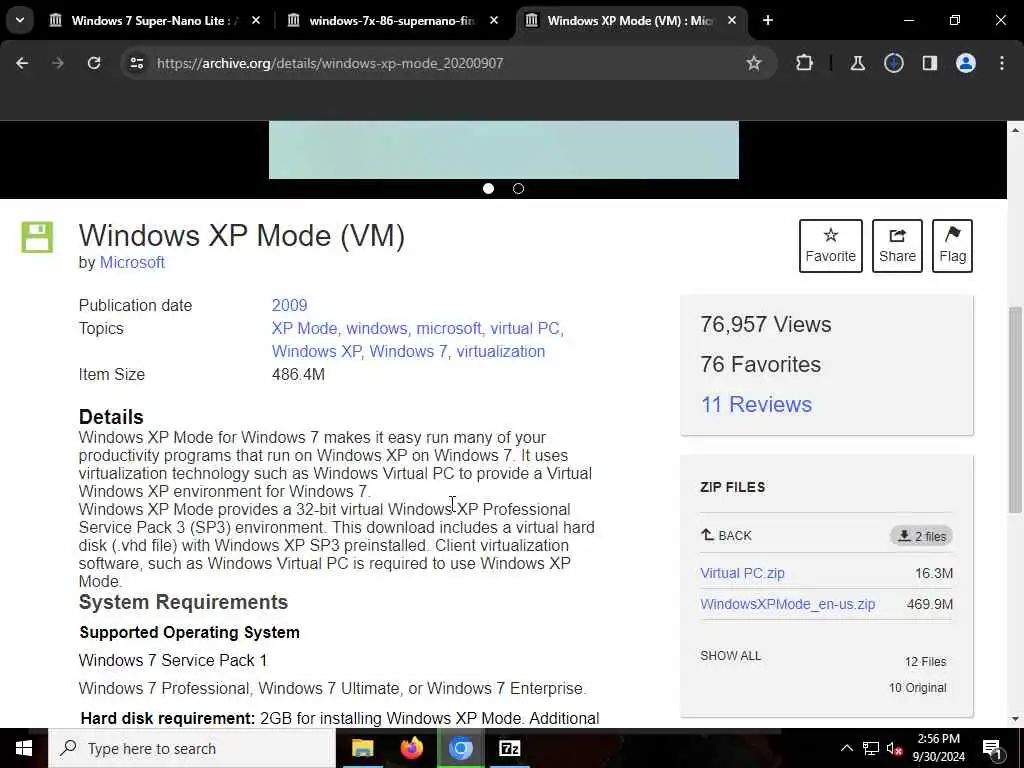Share this item with Share button
The height and width of the screenshot is (768, 1024).
click(x=897, y=246)
